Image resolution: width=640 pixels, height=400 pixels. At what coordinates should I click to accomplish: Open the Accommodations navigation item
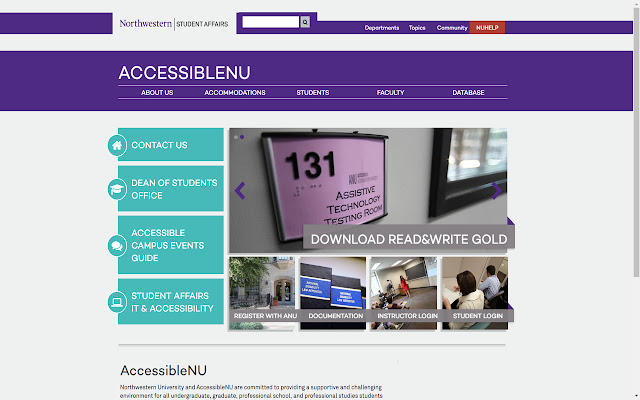(235, 93)
